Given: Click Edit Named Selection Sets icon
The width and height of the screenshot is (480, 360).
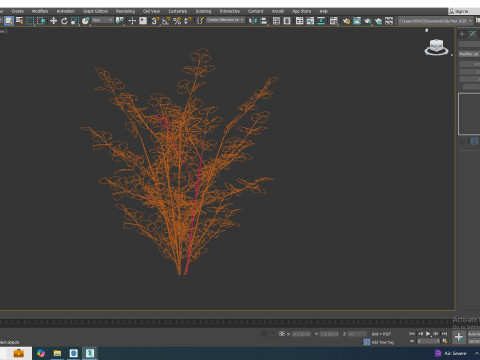Looking at the screenshot, I should click(x=200, y=21).
